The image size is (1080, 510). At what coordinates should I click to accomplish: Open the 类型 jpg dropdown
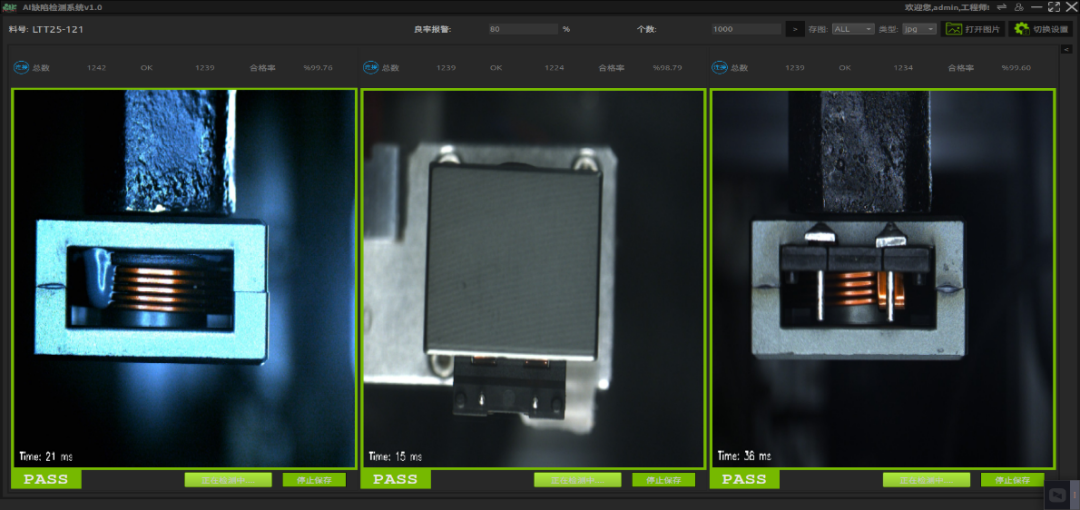tap(920, 29)
